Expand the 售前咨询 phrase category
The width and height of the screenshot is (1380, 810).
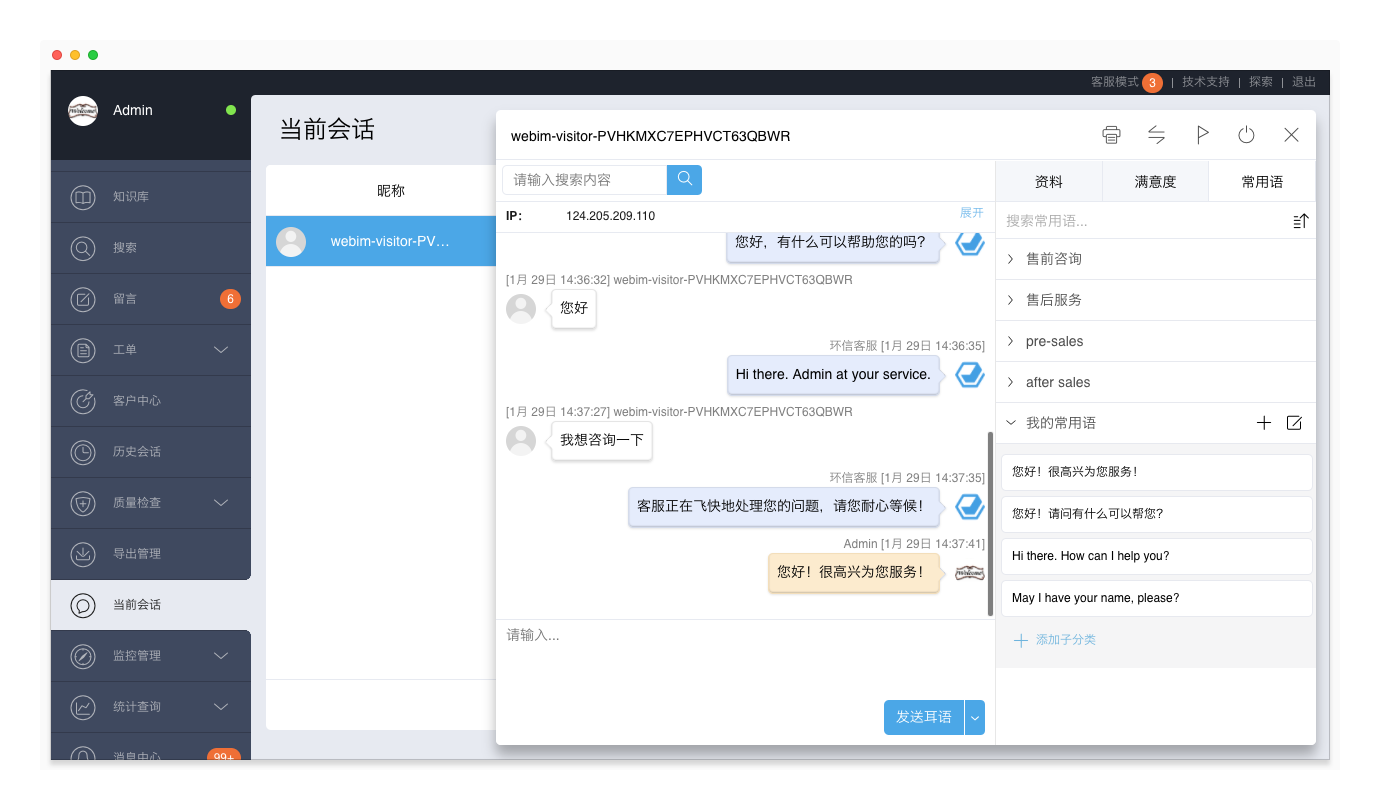click(x=1054, y=259)
